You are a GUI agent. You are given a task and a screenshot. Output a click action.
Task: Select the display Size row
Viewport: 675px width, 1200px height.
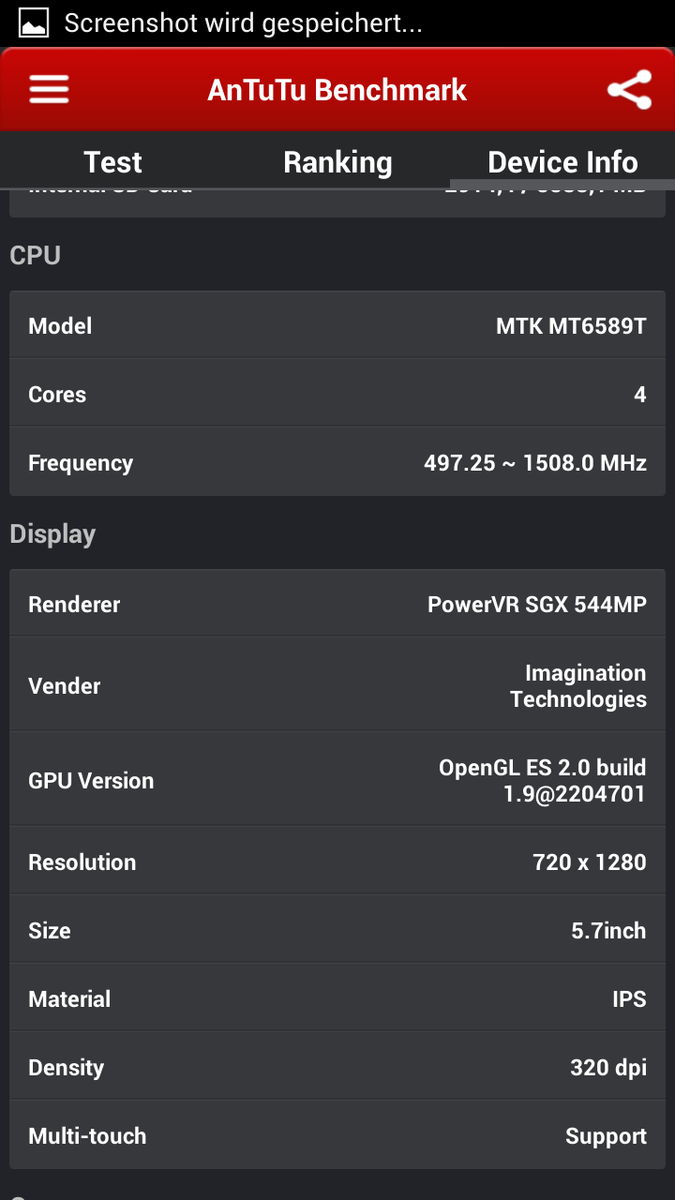pos(337,930)
